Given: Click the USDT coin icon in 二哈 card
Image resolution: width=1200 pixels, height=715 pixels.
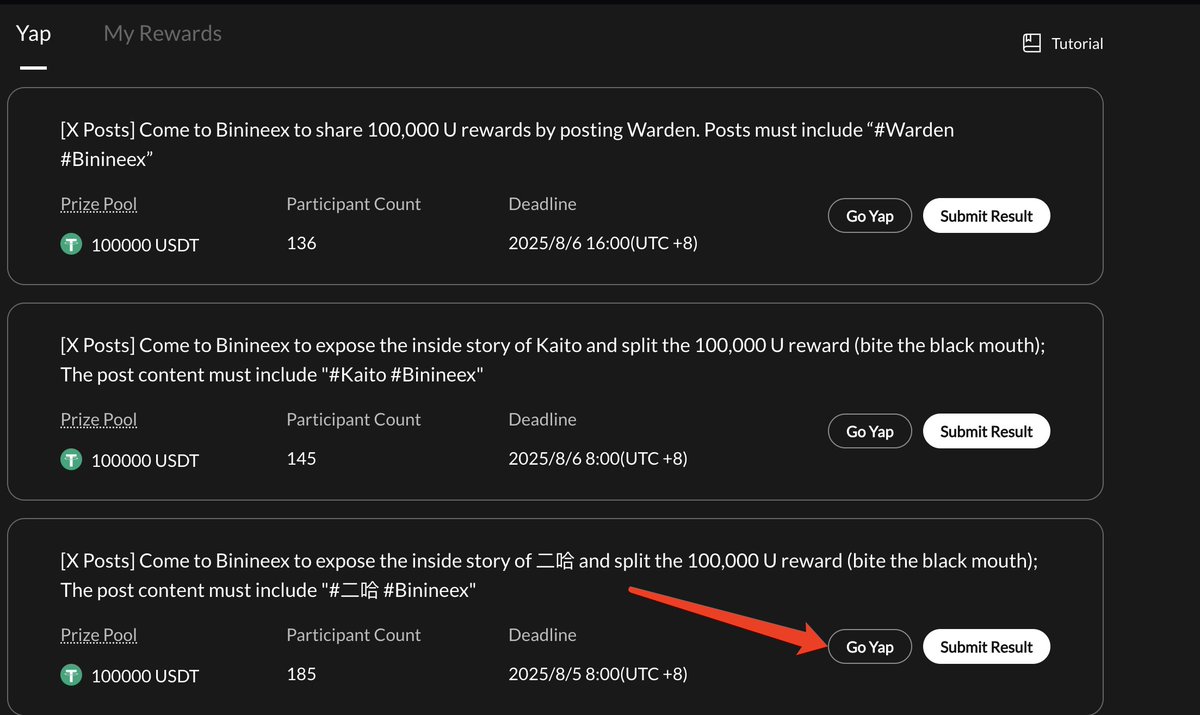Looking at the screenshot, I should coord(71,675).
